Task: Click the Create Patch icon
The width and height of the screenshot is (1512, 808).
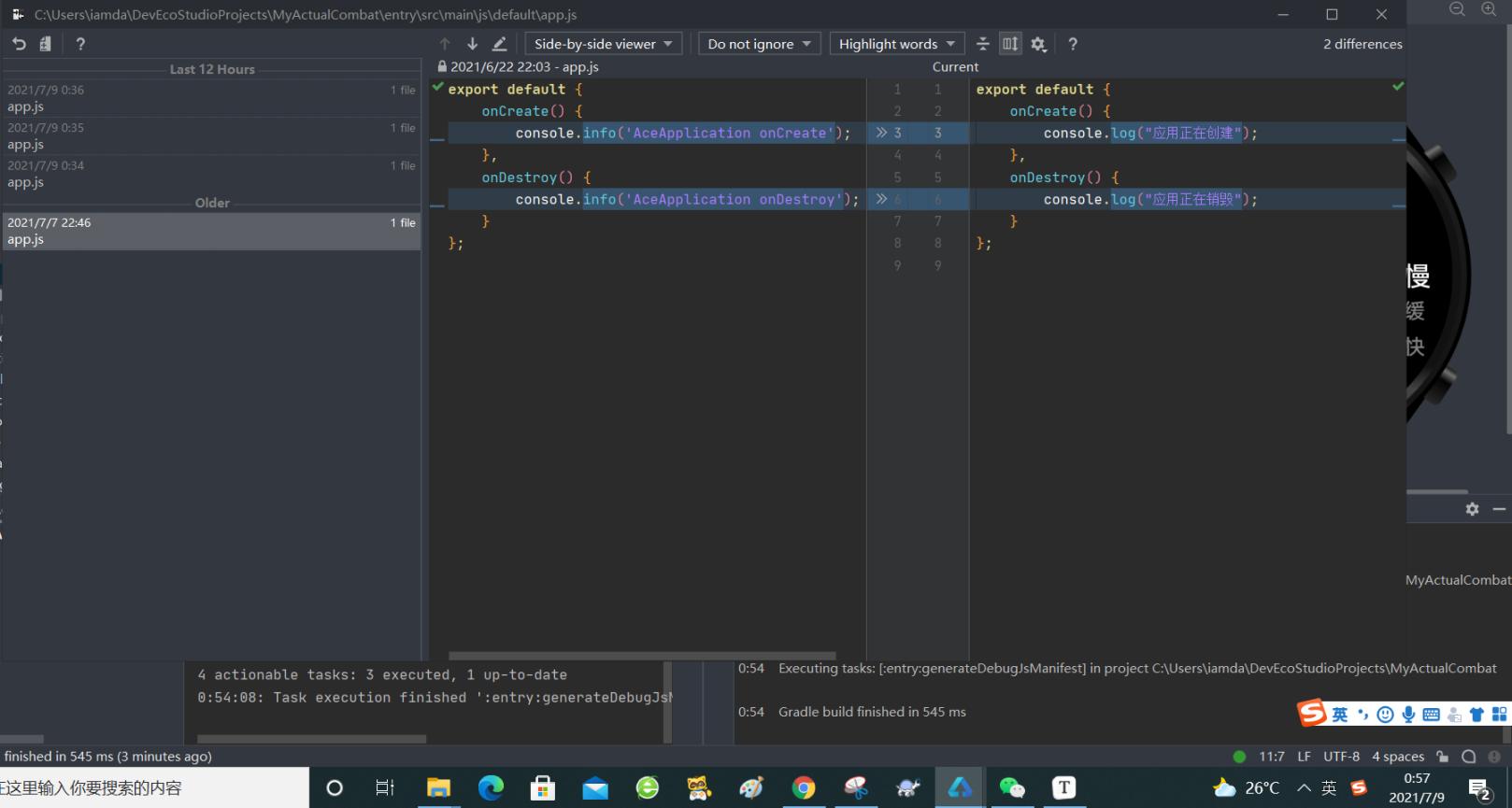Action: pyautogui.click(x=45, y=44)
